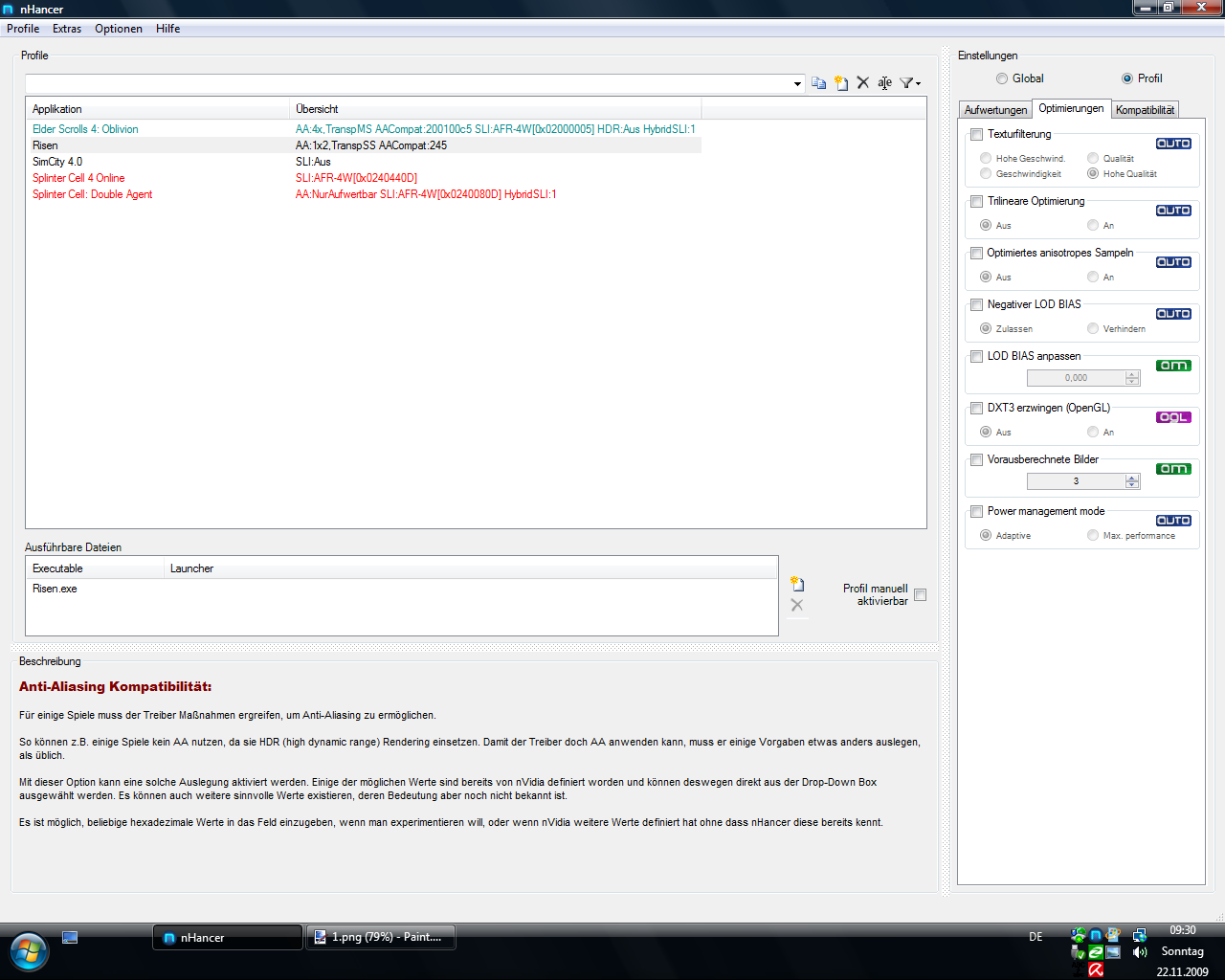Open the Hilfe menu
The width and height of the screenshot is (1225, 980).
(168, 29)
